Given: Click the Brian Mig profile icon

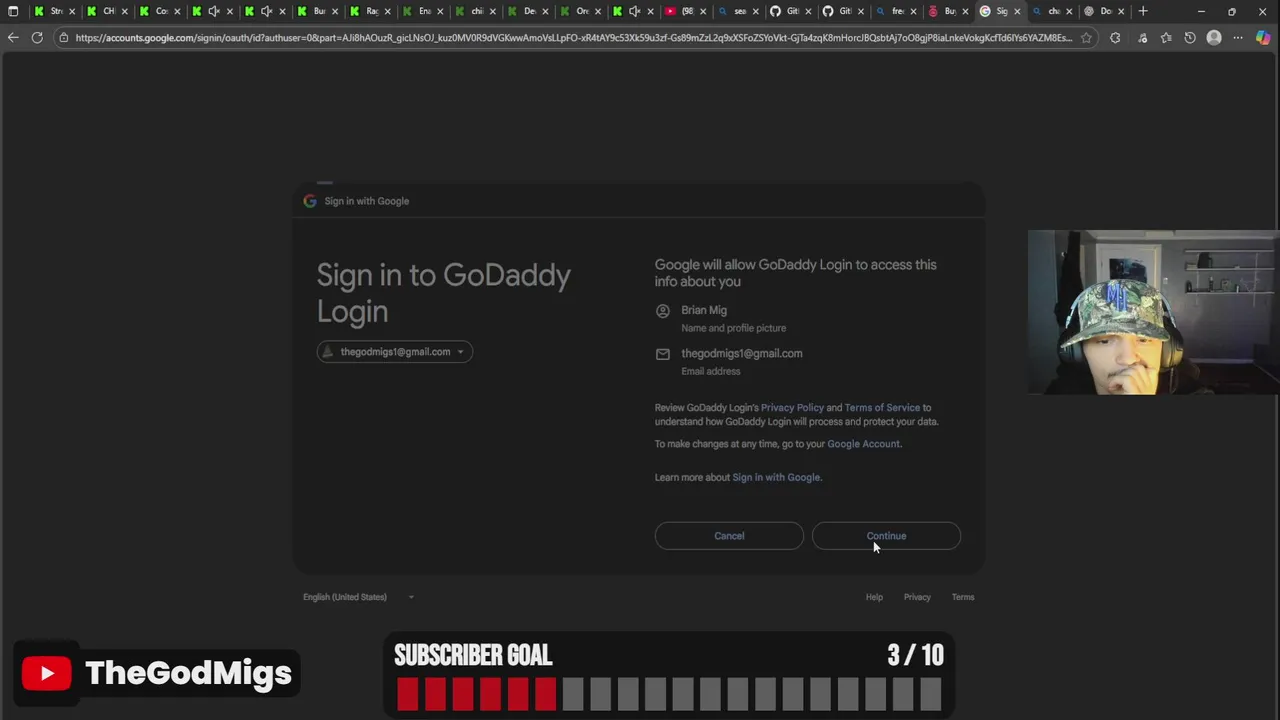Looking at the screenshot, I should (x=662, y=311).
